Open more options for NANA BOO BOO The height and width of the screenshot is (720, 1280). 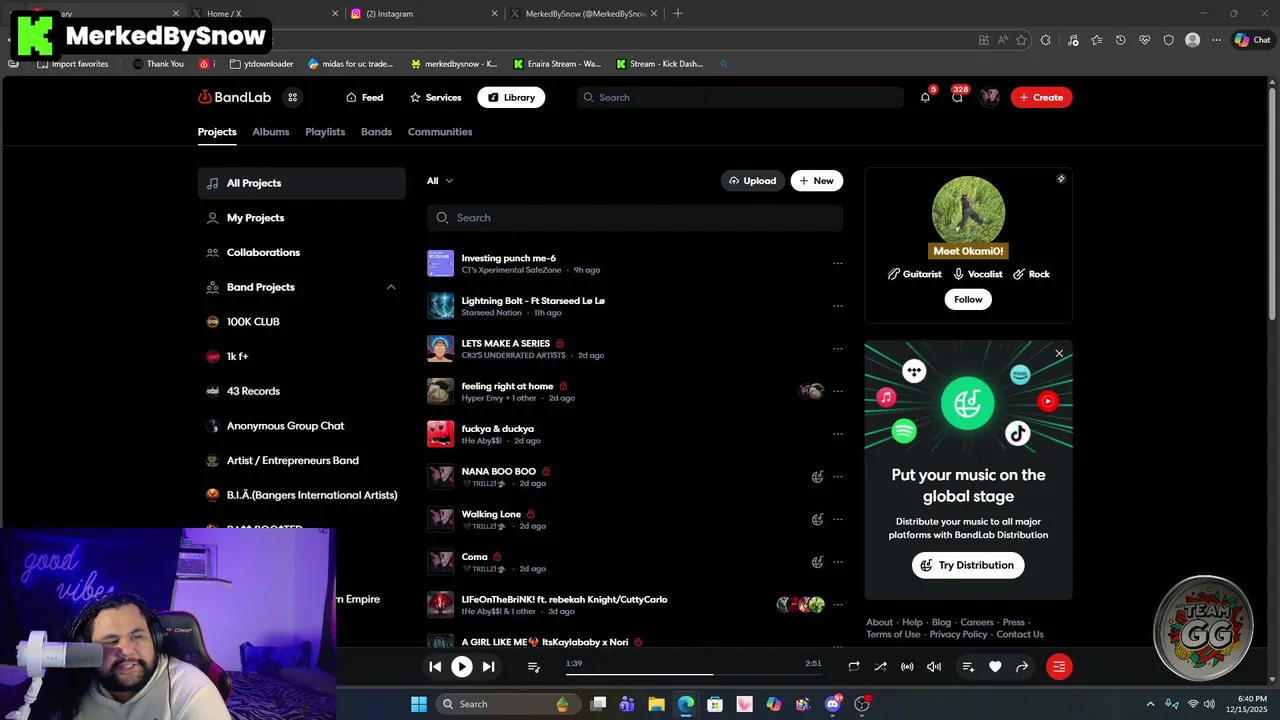(x=838, y=477)
